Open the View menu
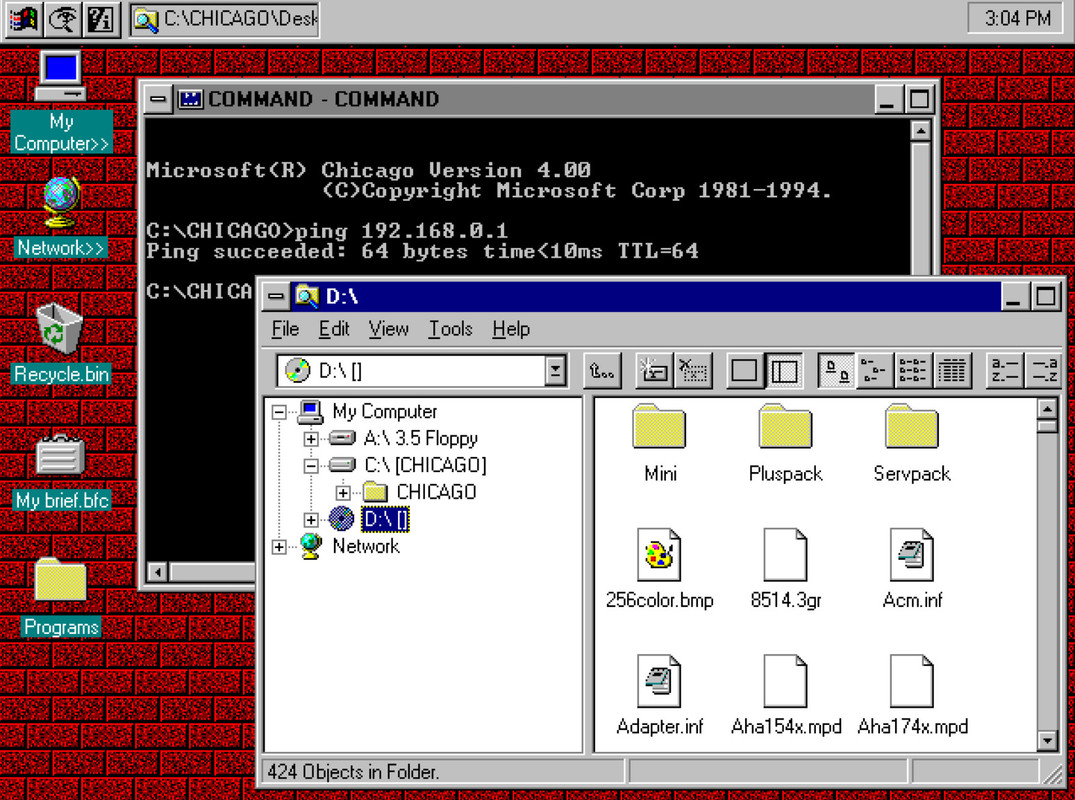Image resolution: width=1075 pixels, height=800 pixels. tap(388, 329)
